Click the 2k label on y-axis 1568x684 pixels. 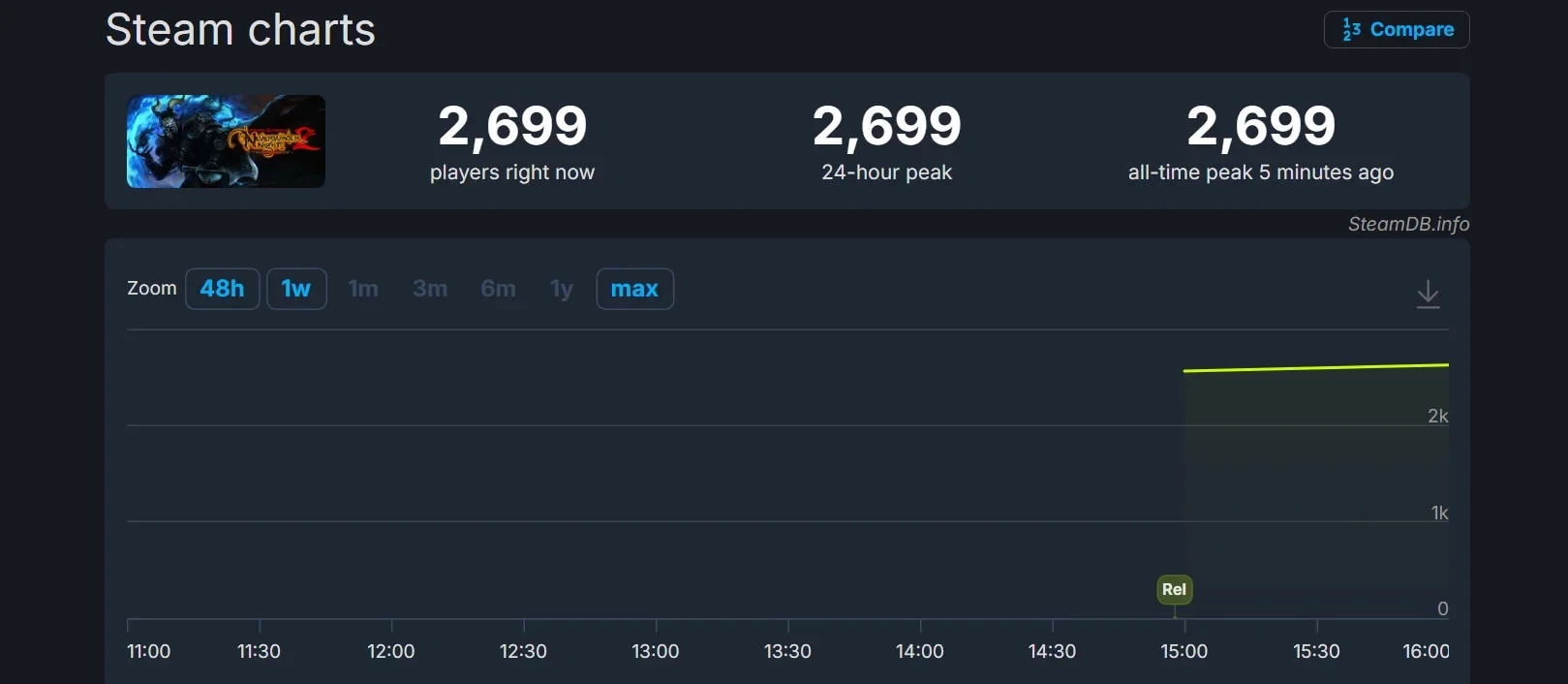coord(1437,416)
